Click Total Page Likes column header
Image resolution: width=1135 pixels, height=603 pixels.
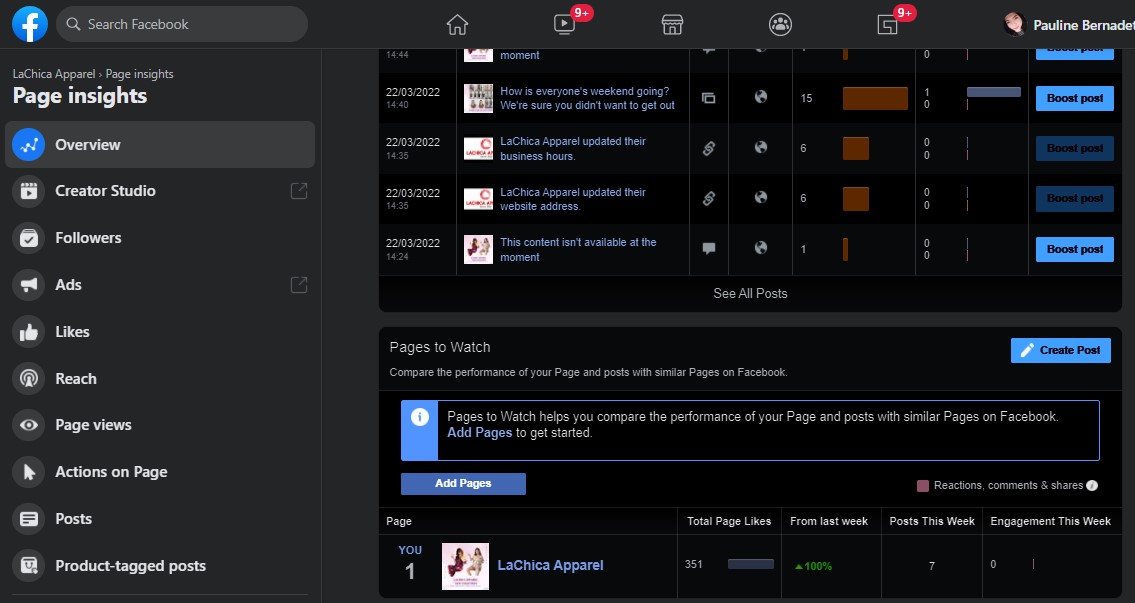tap(729, 521)
